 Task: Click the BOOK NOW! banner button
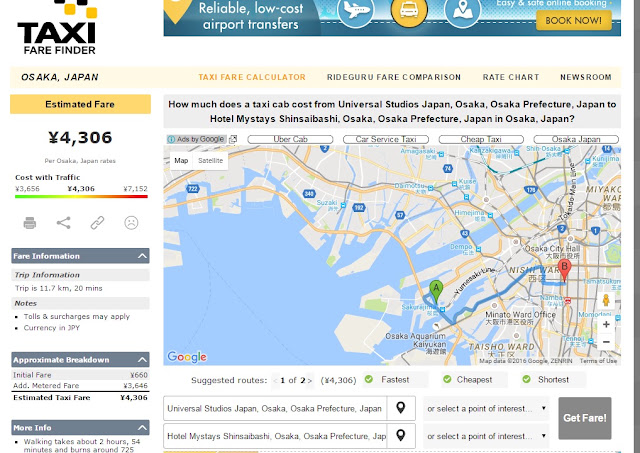[573, 20]
